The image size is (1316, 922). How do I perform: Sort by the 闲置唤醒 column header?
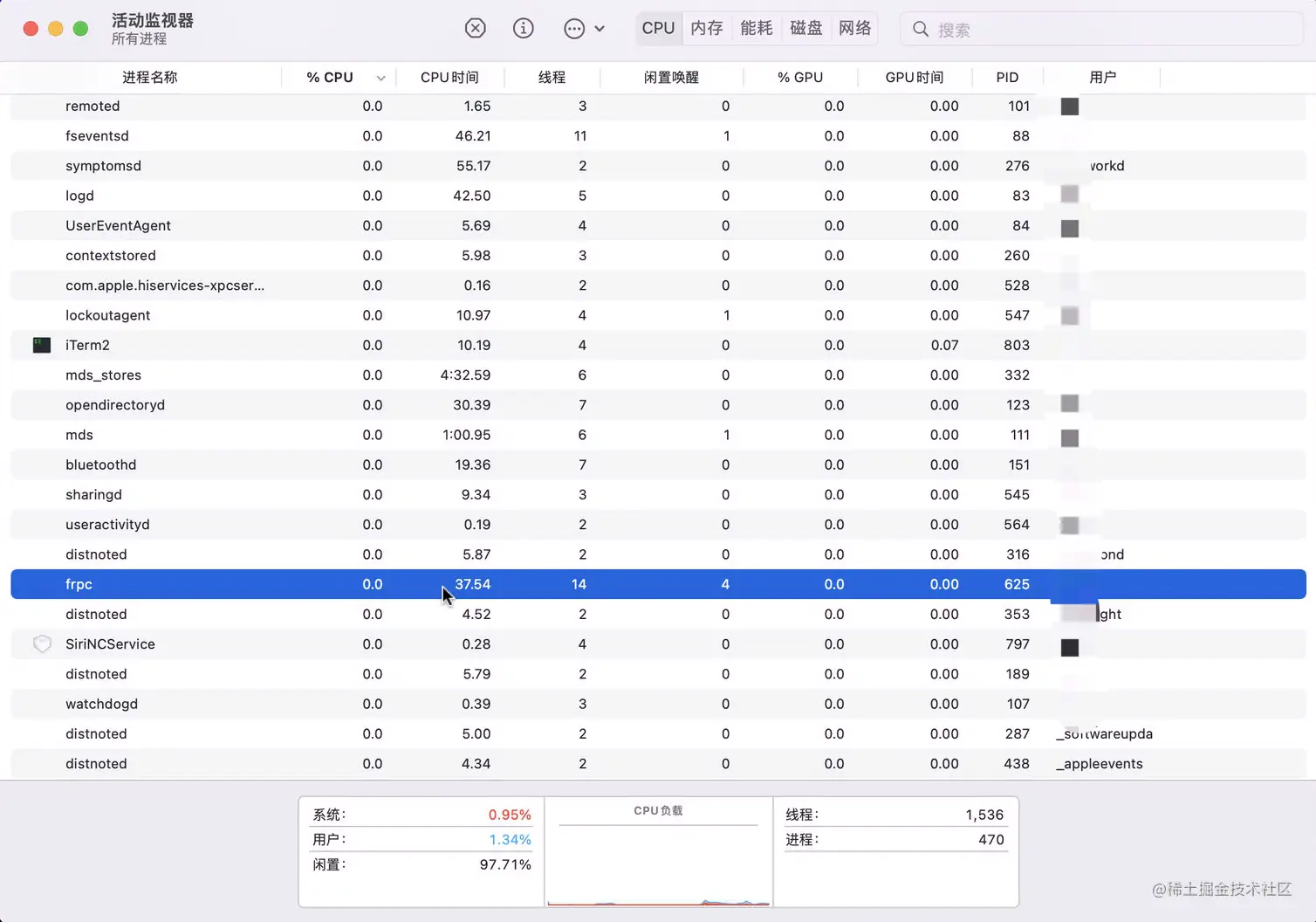[x=671, y=78]
